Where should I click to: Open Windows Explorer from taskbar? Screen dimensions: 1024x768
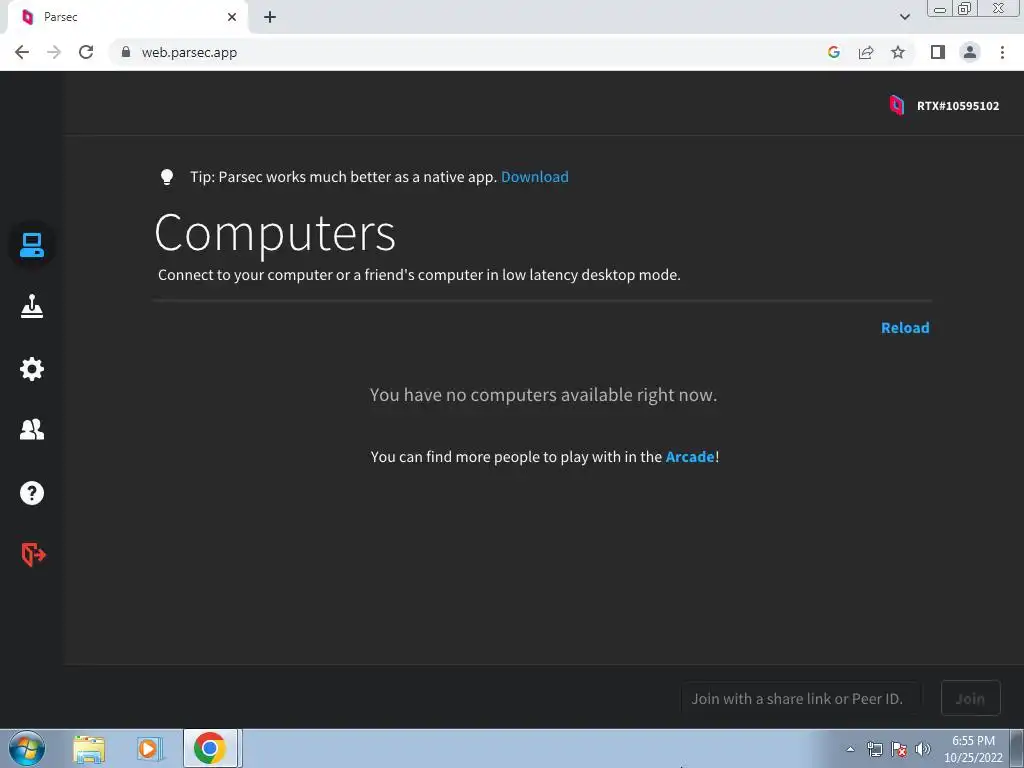pyautogui.click(x=89, y=749)
